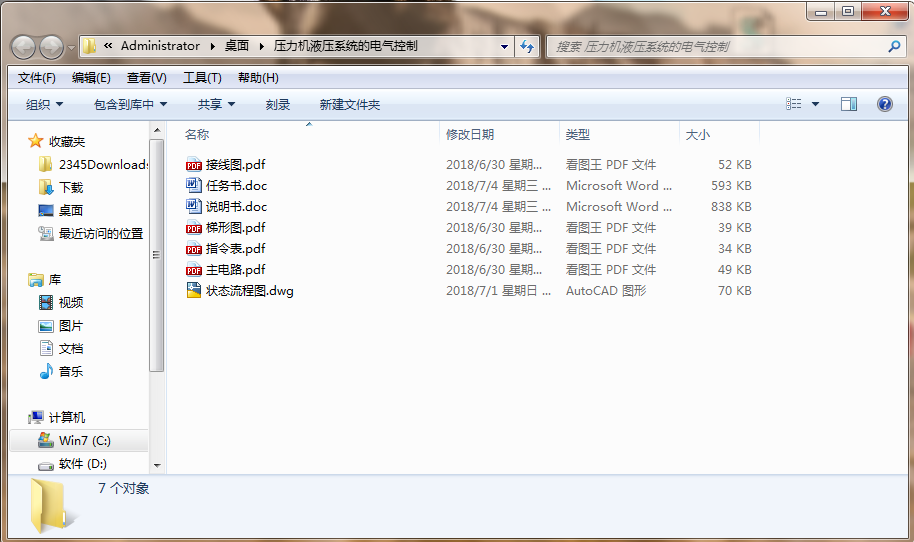The image size is (914, 542).
Task: Select the AutoCAD 图形 type cell
Action: 606,290
